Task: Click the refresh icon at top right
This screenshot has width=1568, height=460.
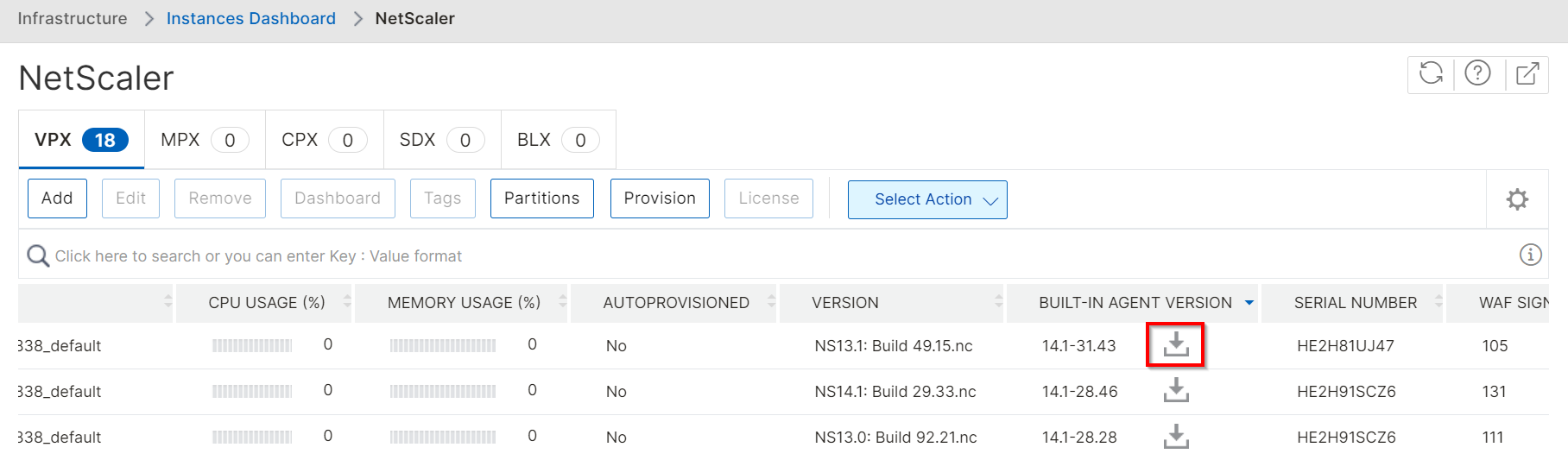Action: tap(1431, 73)
